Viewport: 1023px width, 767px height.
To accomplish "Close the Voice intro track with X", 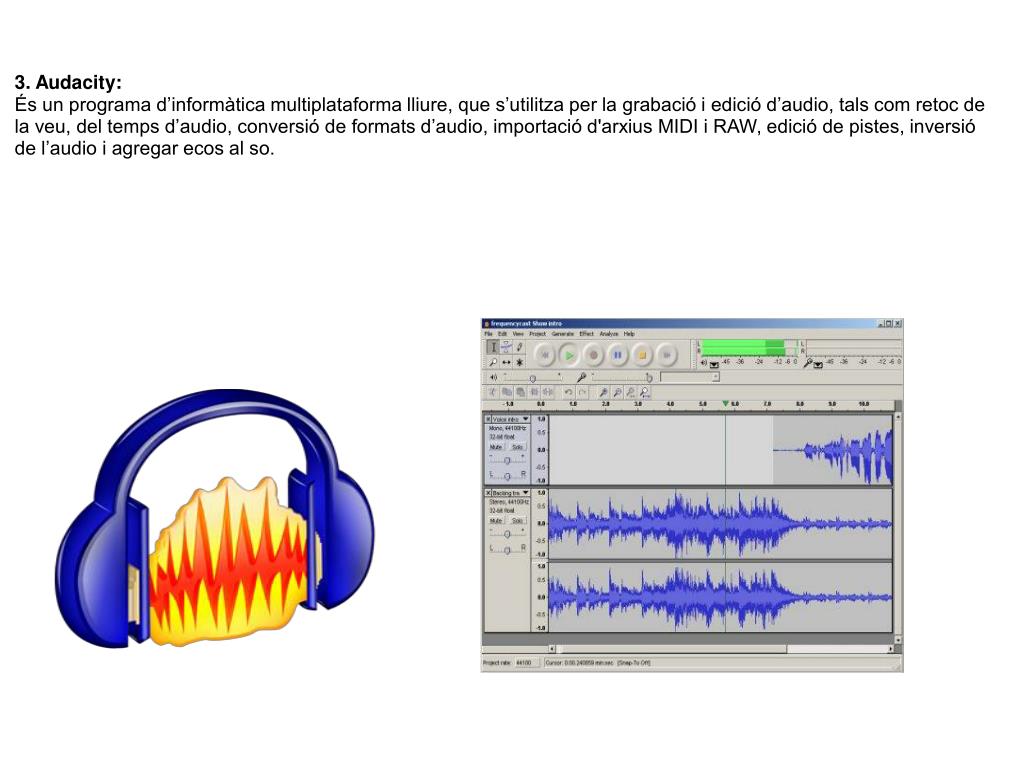I will [488, 419].
